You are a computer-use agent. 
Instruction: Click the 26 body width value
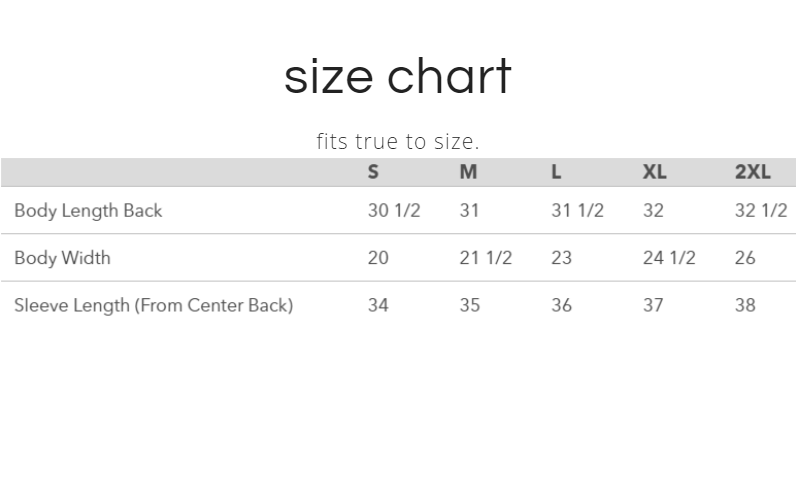pyautogui.click(x=745, y=258)
